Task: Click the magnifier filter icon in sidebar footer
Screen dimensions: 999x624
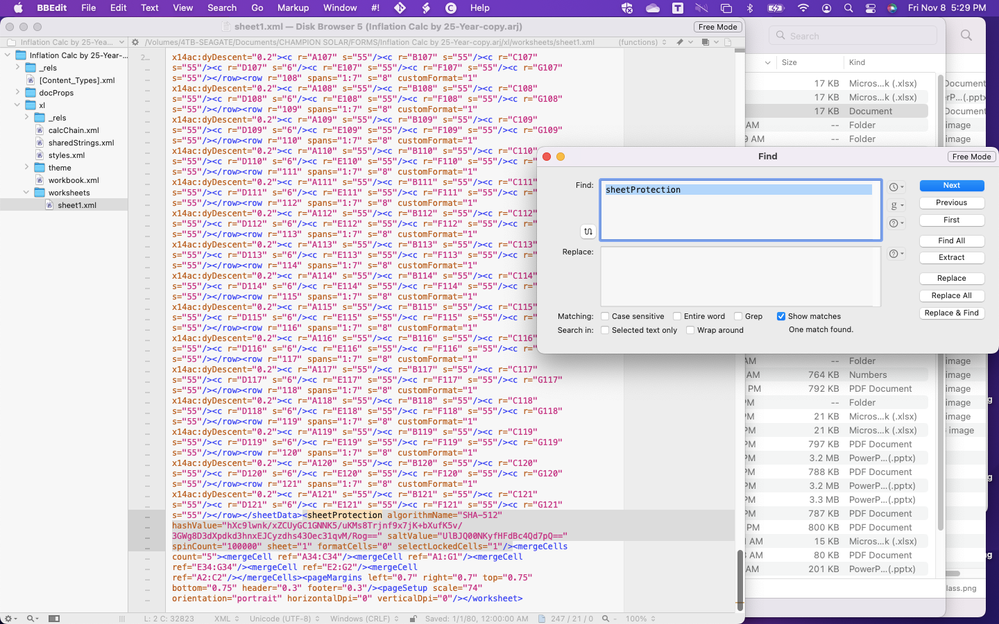Action: (31, 618)
